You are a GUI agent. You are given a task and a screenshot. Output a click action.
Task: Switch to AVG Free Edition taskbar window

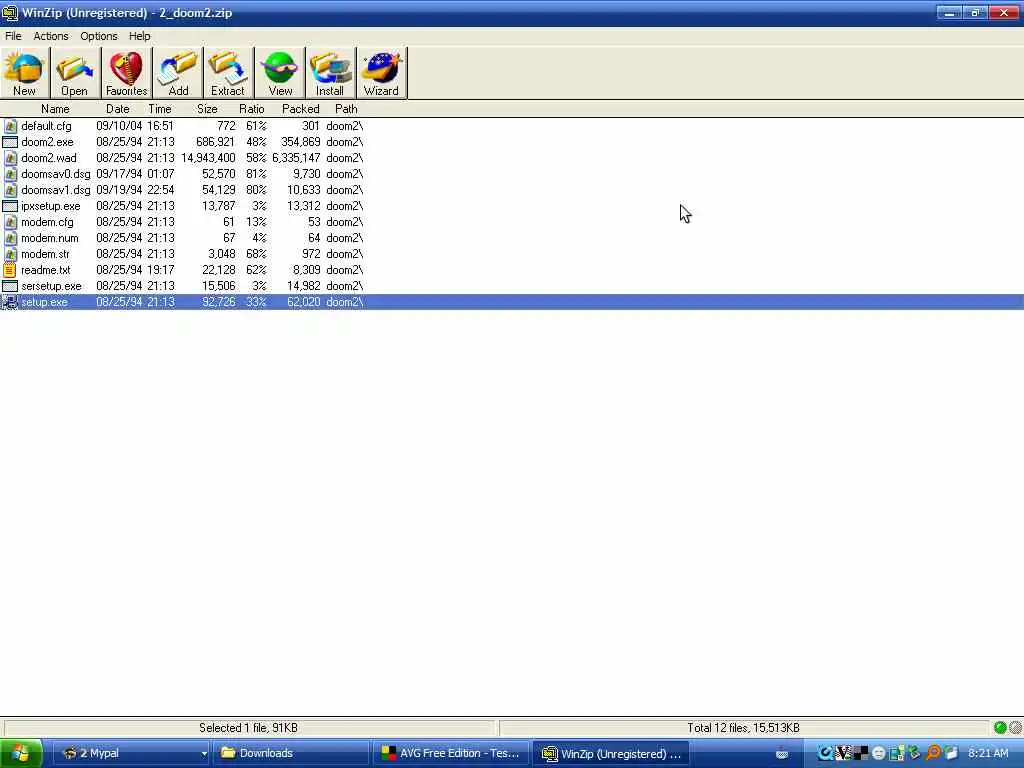(451, 754)
